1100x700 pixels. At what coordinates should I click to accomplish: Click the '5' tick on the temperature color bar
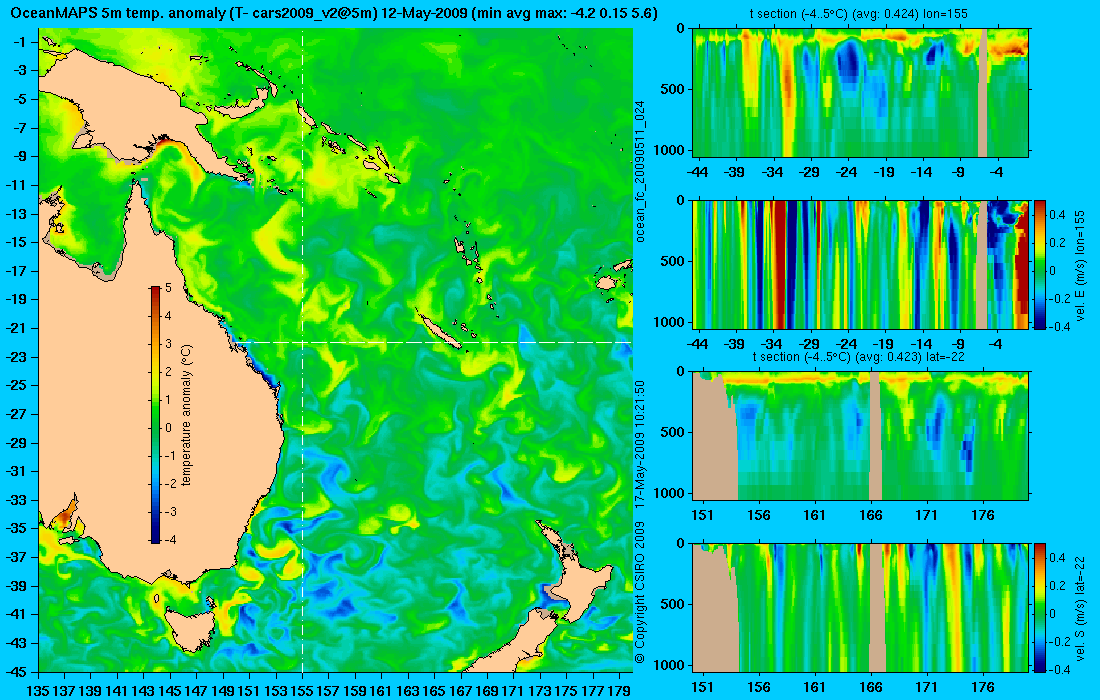pos(168,288)
